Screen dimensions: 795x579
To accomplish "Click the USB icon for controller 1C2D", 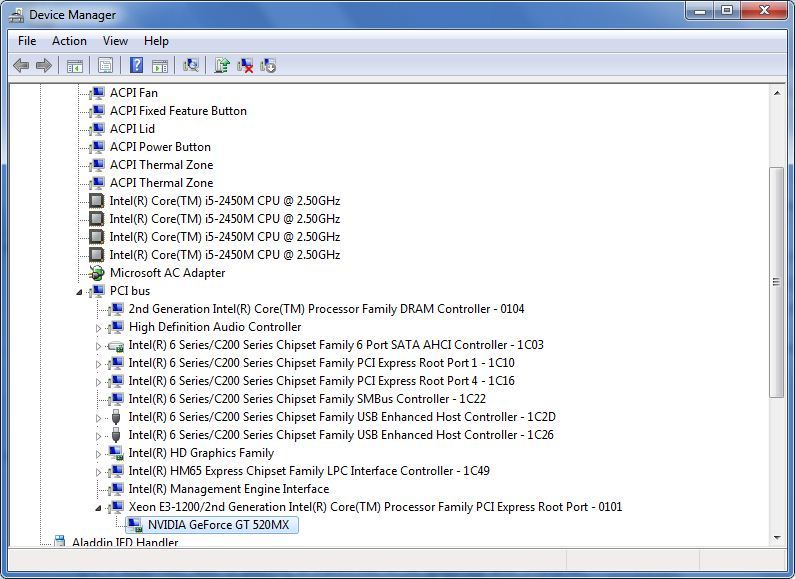I will point(116,417).
